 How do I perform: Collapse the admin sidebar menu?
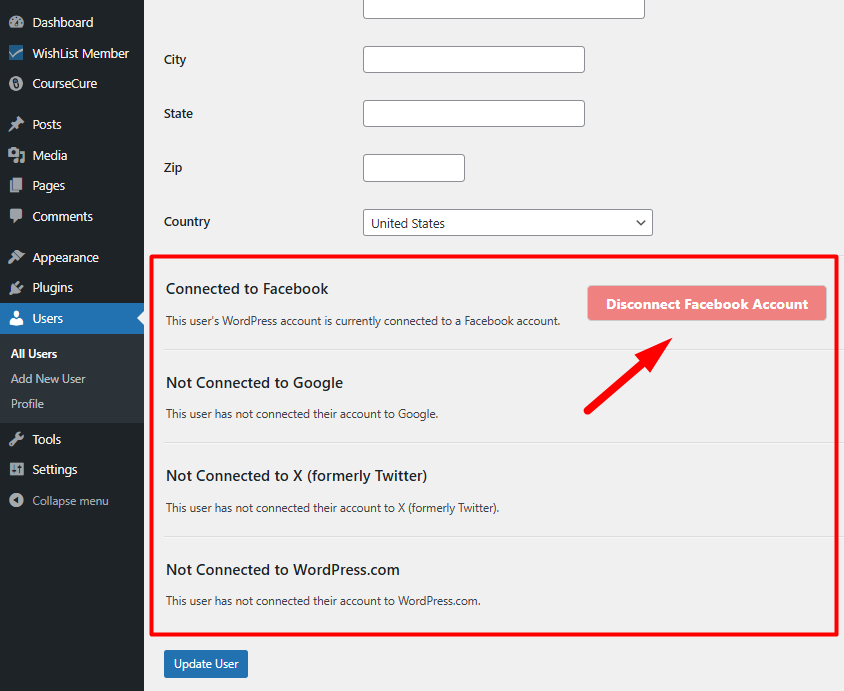70,501
